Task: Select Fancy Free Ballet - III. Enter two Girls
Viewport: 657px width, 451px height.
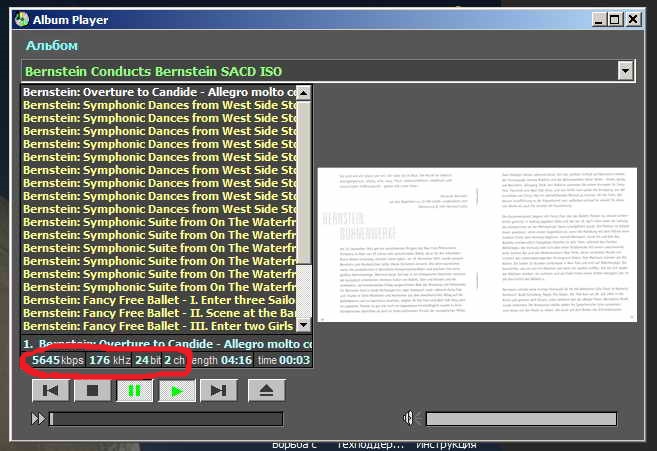Action: [x=159, y=326]
